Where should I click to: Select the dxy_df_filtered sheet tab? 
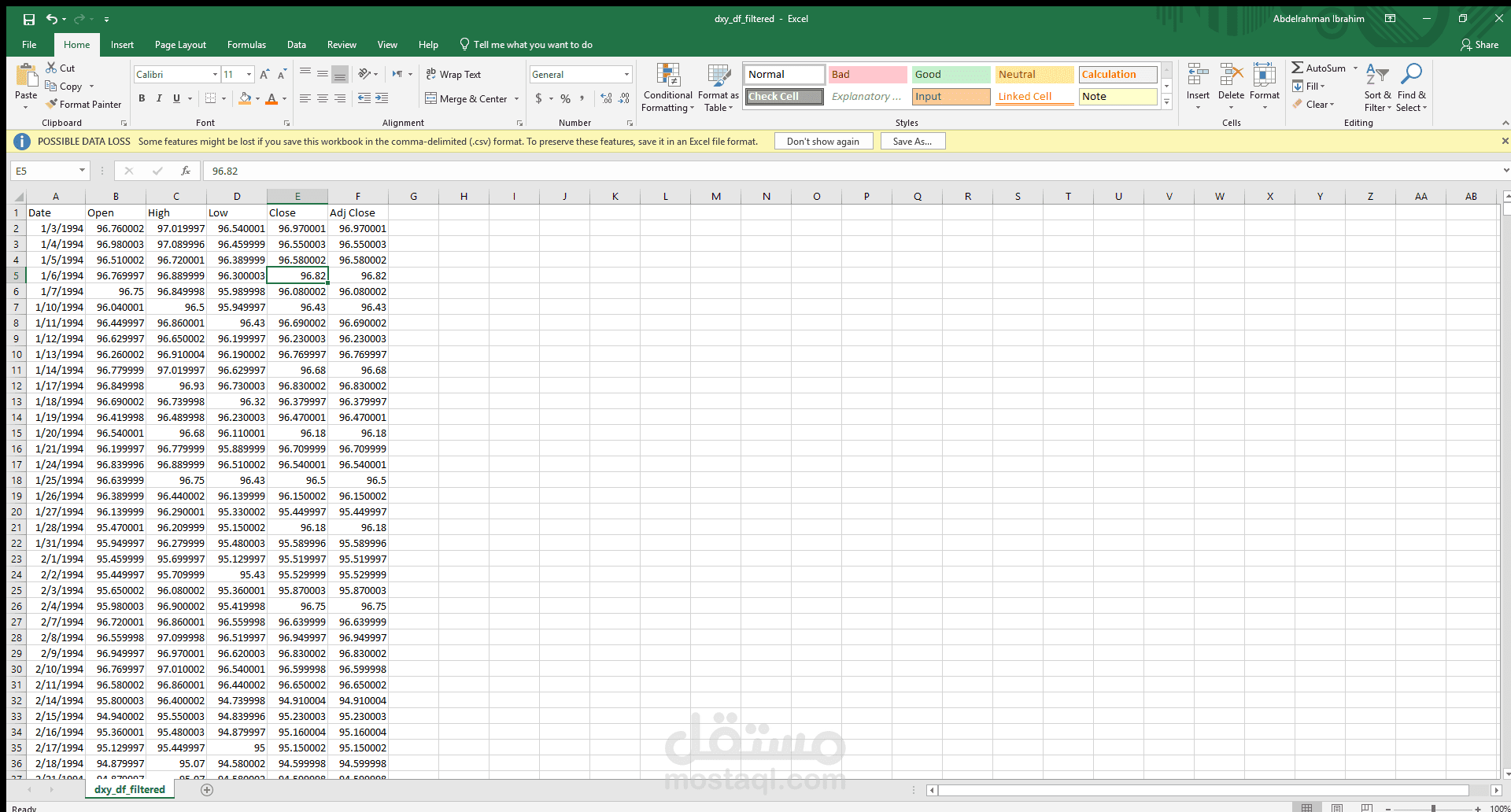130,790
